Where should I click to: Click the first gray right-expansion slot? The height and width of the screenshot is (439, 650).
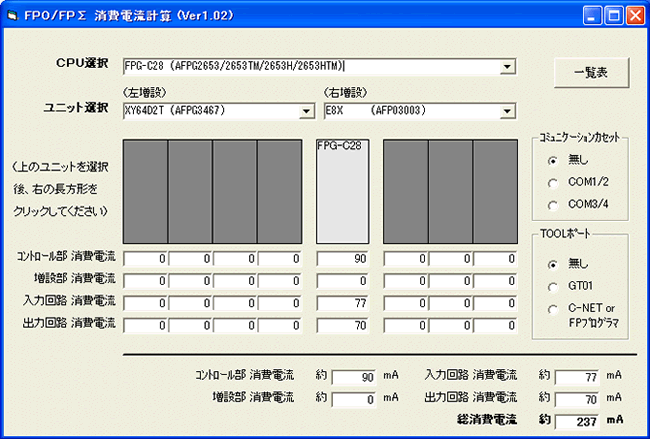pos(405,190)
